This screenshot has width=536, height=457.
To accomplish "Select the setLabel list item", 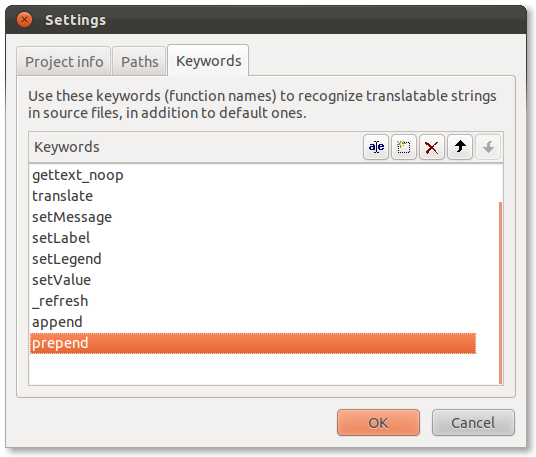I will click(253, 238).
